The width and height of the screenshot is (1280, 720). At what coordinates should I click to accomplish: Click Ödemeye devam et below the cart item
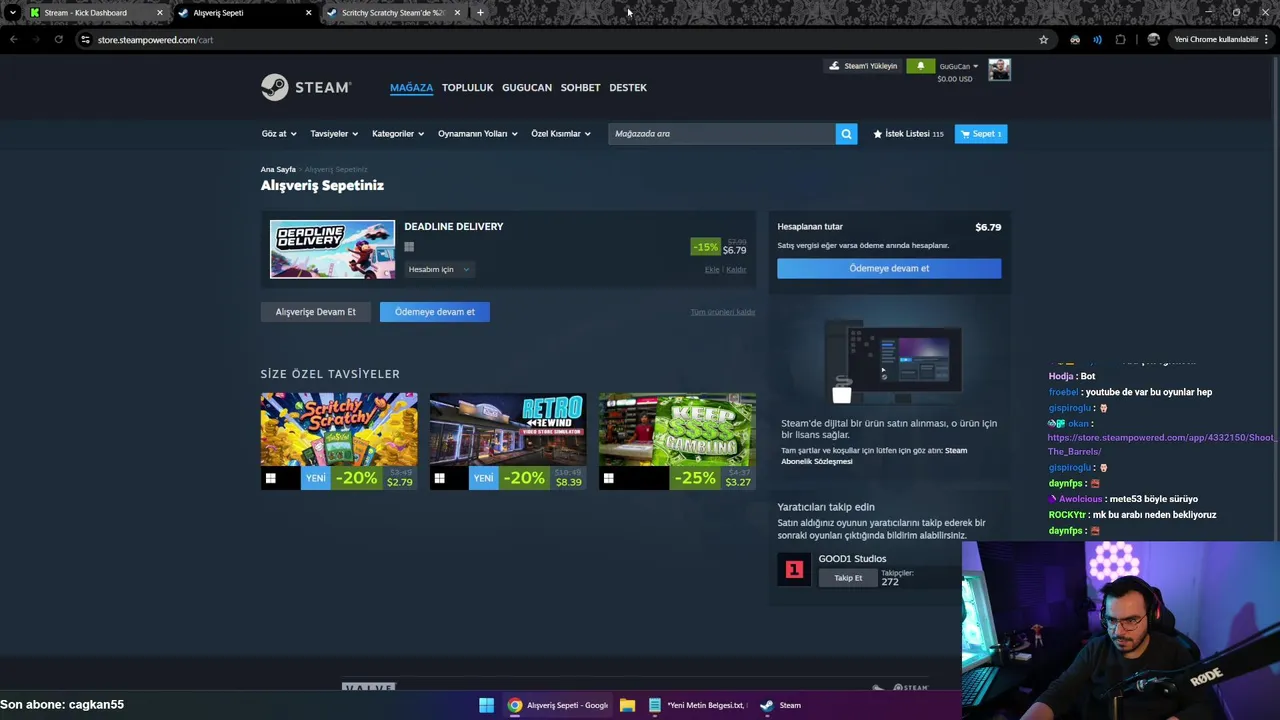434,311
